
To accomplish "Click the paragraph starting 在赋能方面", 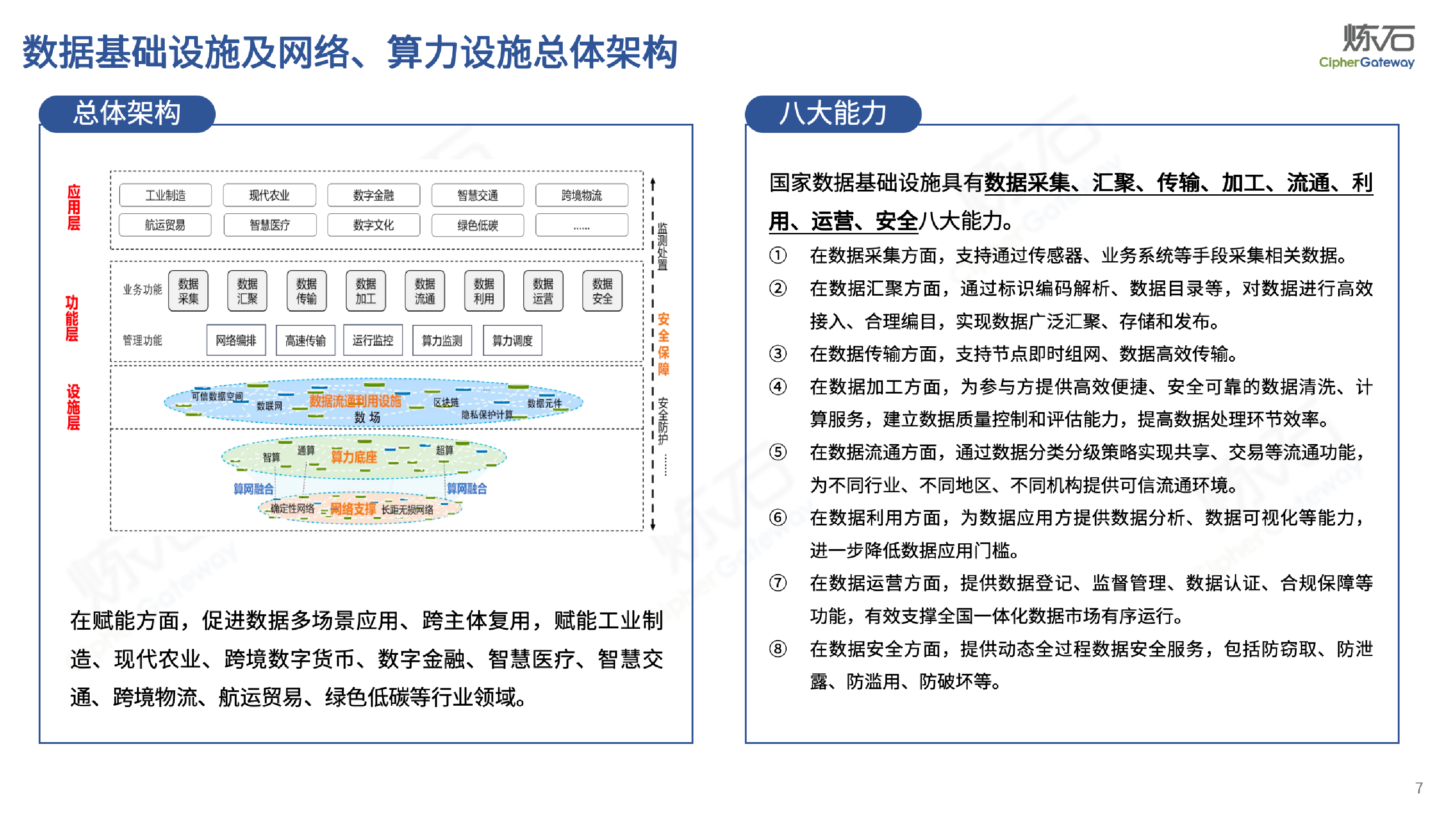I will [x=366, y=659].
